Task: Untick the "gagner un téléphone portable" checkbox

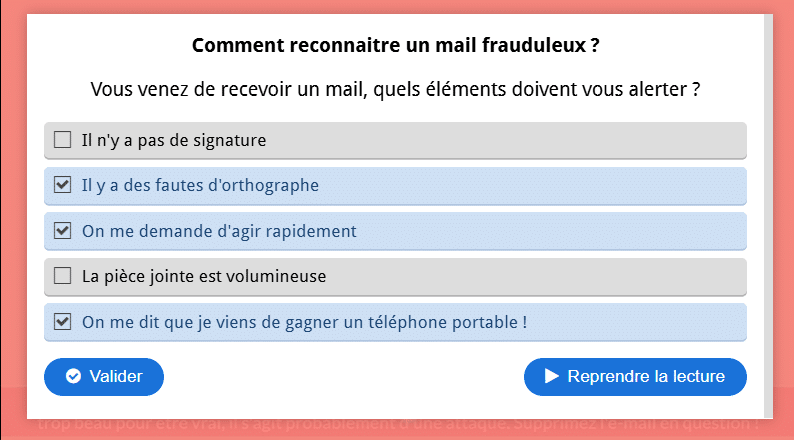Action: [62, 322]
